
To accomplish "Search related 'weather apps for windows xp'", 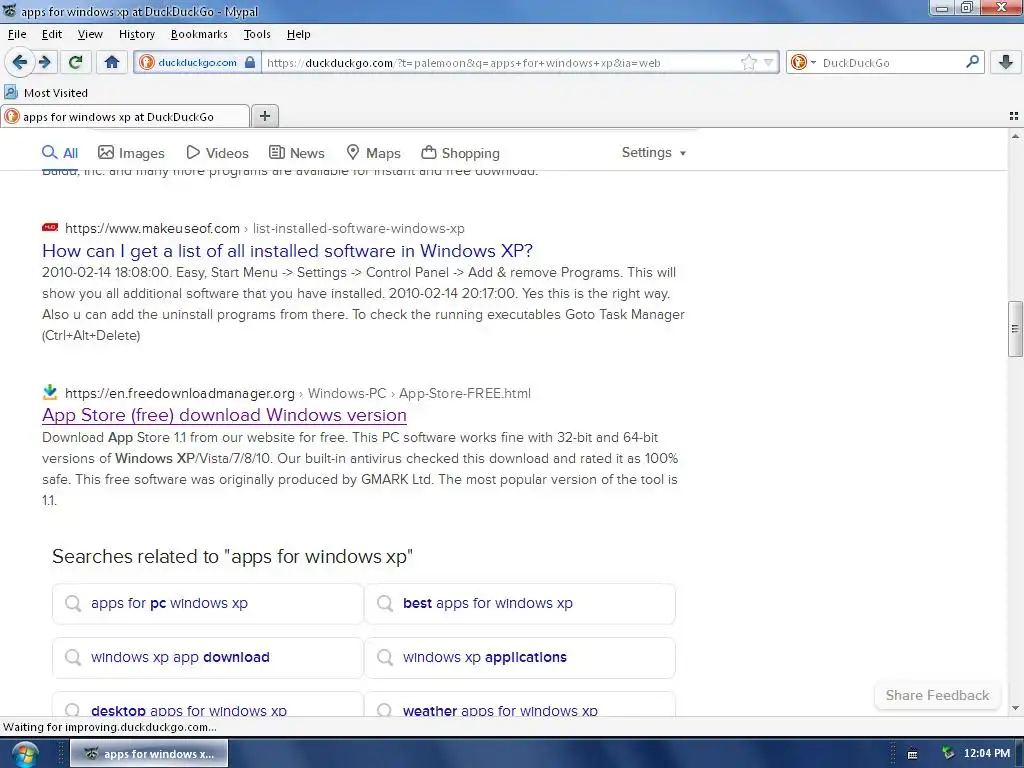I will point(520,705).
